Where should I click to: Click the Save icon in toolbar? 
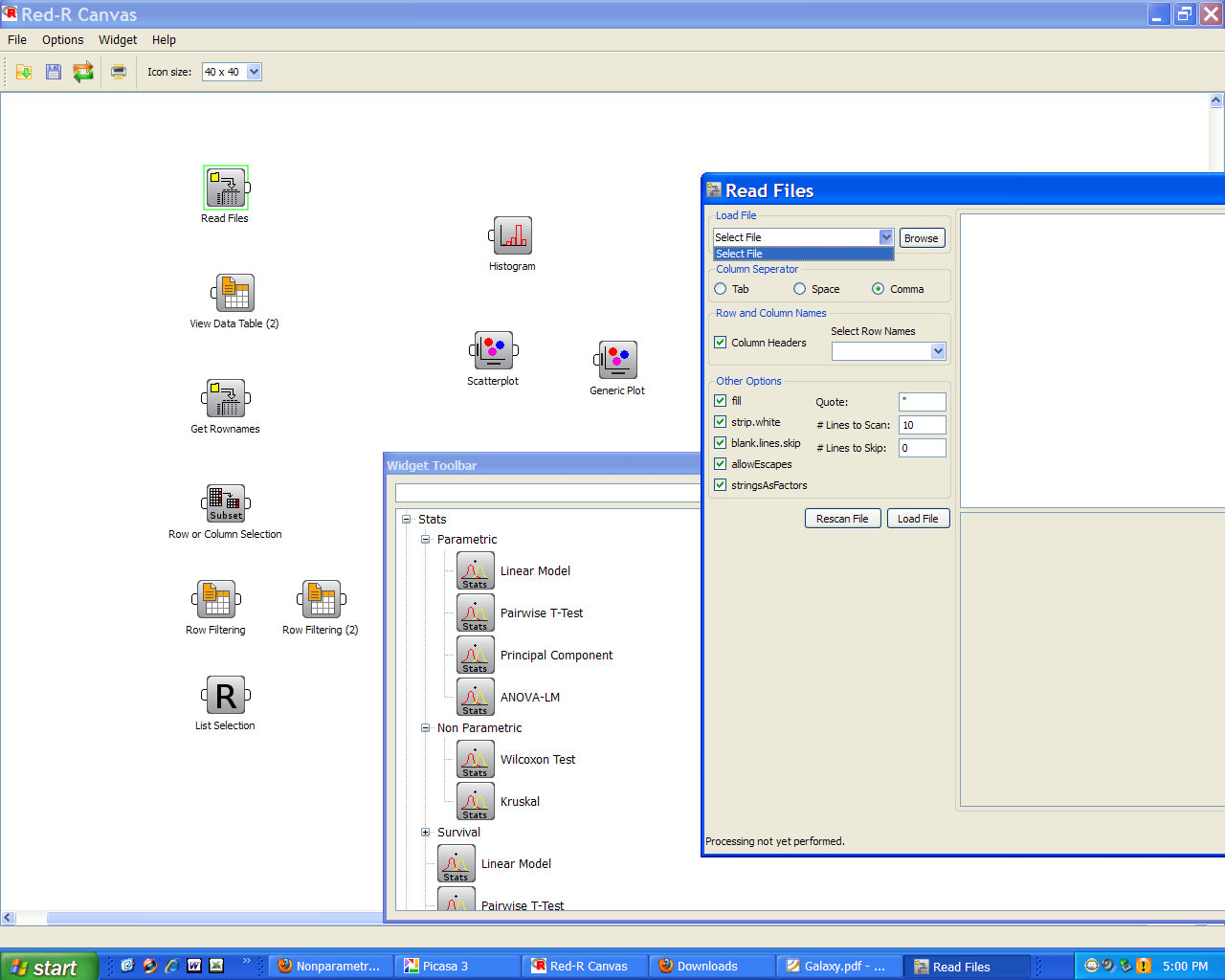[54, 72]
